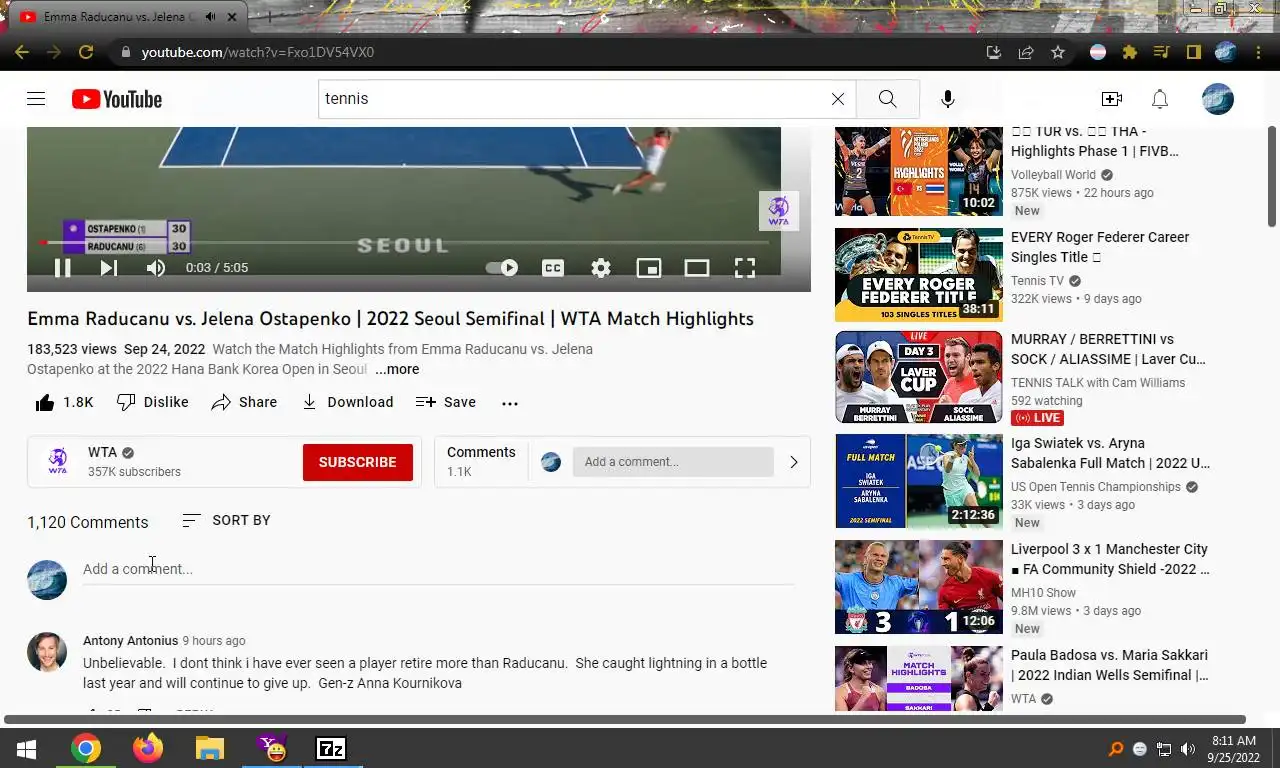Open the WTA channel avatar
Viewport: 1280px width, 768px height.
pos(58,461)
